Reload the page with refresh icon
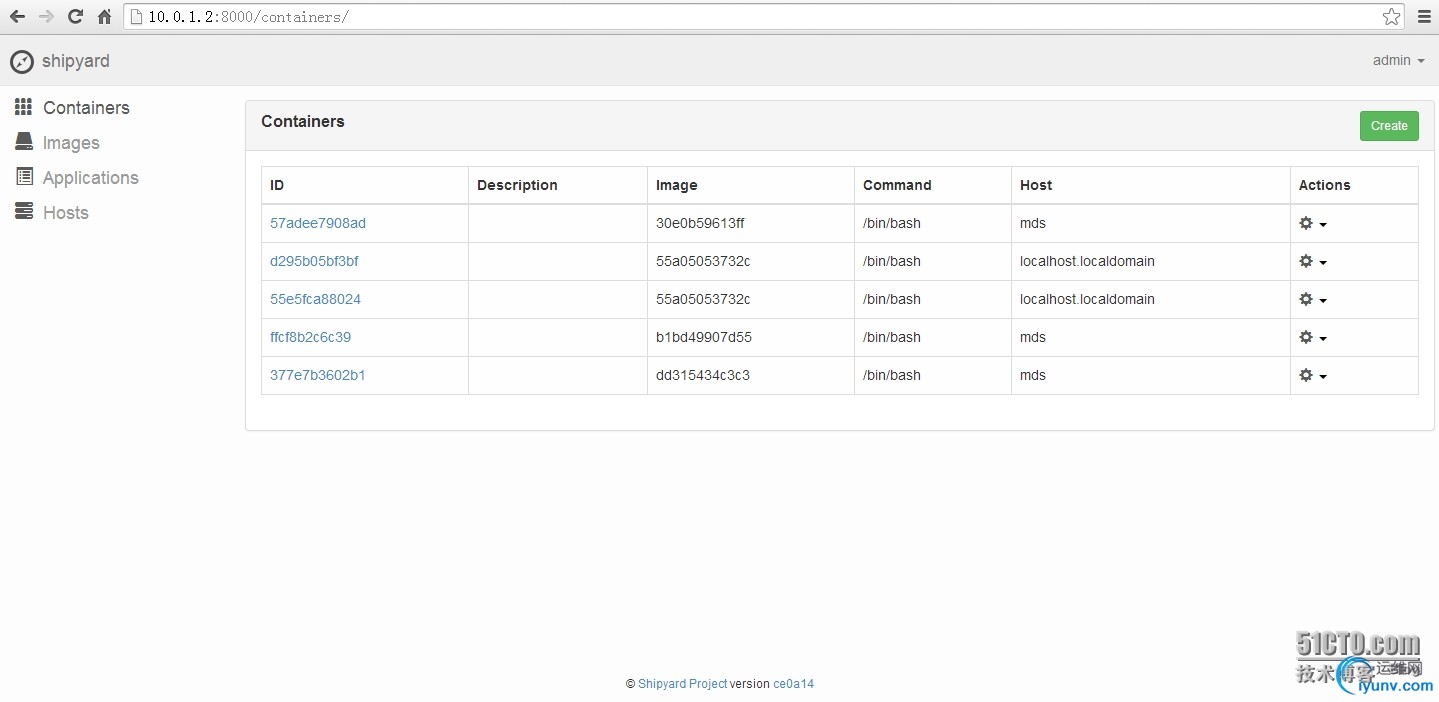This screenshot has width=1439, height=702. pyautogui.click(x=75, y=17)
